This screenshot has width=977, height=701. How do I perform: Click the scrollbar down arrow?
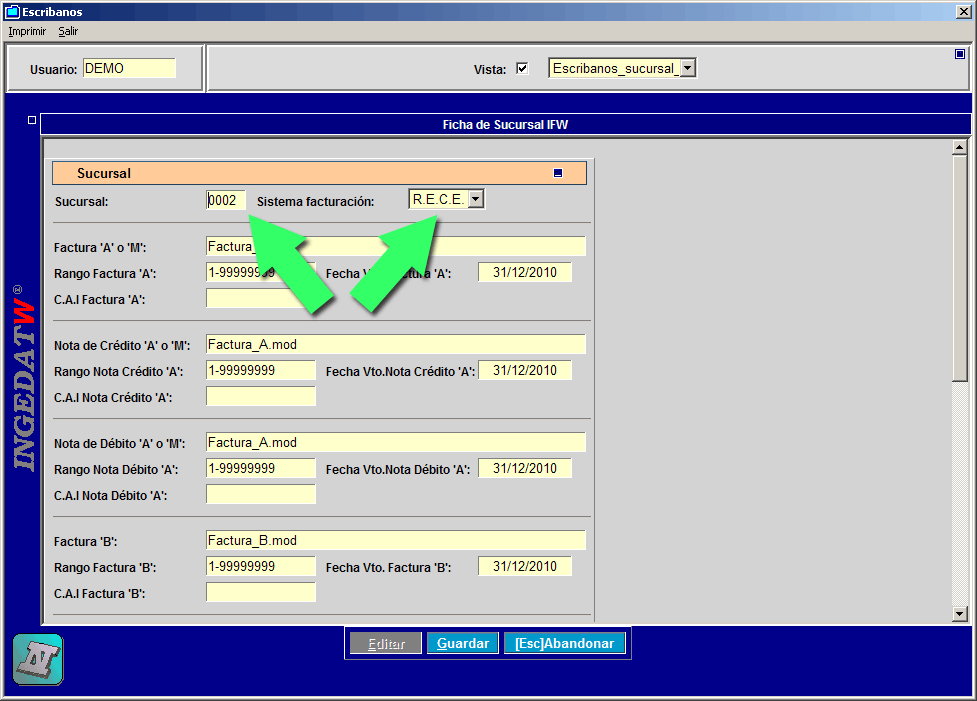tap(960, 614)
